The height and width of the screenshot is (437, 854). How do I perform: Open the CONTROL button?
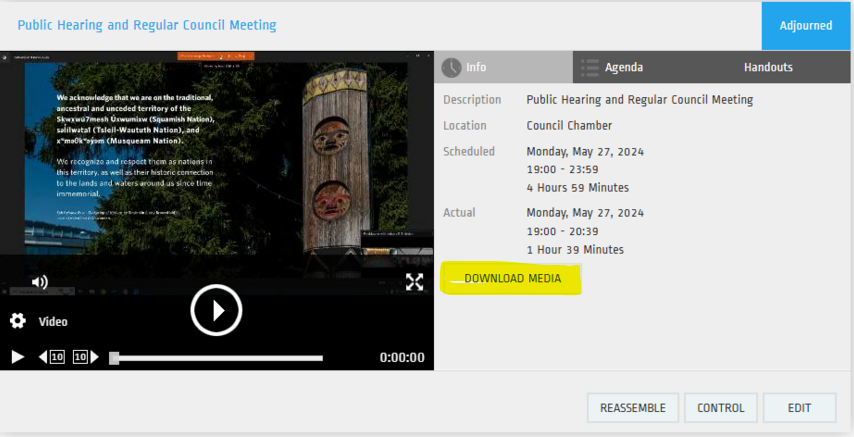point(721,408)
